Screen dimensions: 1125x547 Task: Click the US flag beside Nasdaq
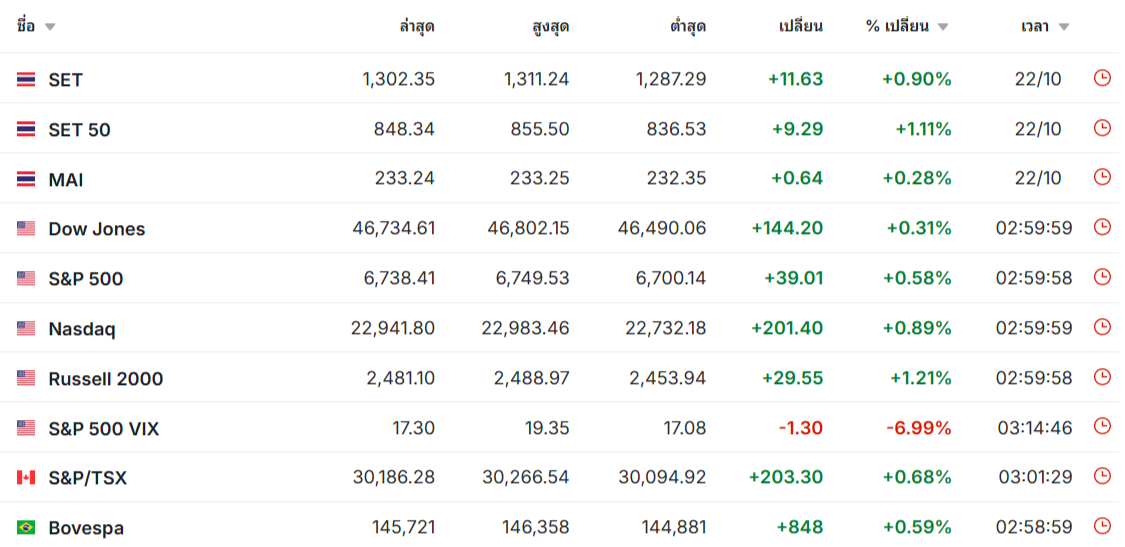[26, 329]
